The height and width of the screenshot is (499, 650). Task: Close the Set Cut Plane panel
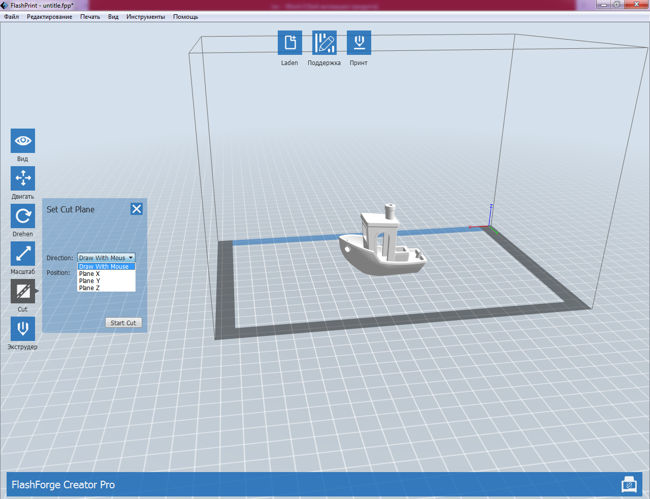tap(136, 209)
